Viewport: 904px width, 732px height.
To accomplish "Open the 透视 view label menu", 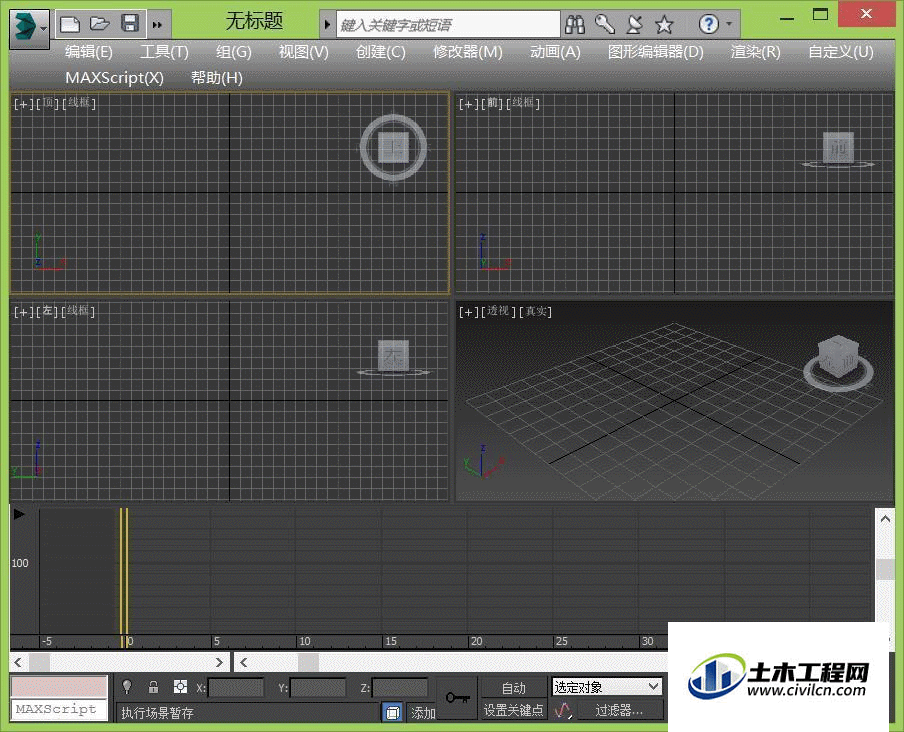I will pyautogui.click(x=498, y=311).
